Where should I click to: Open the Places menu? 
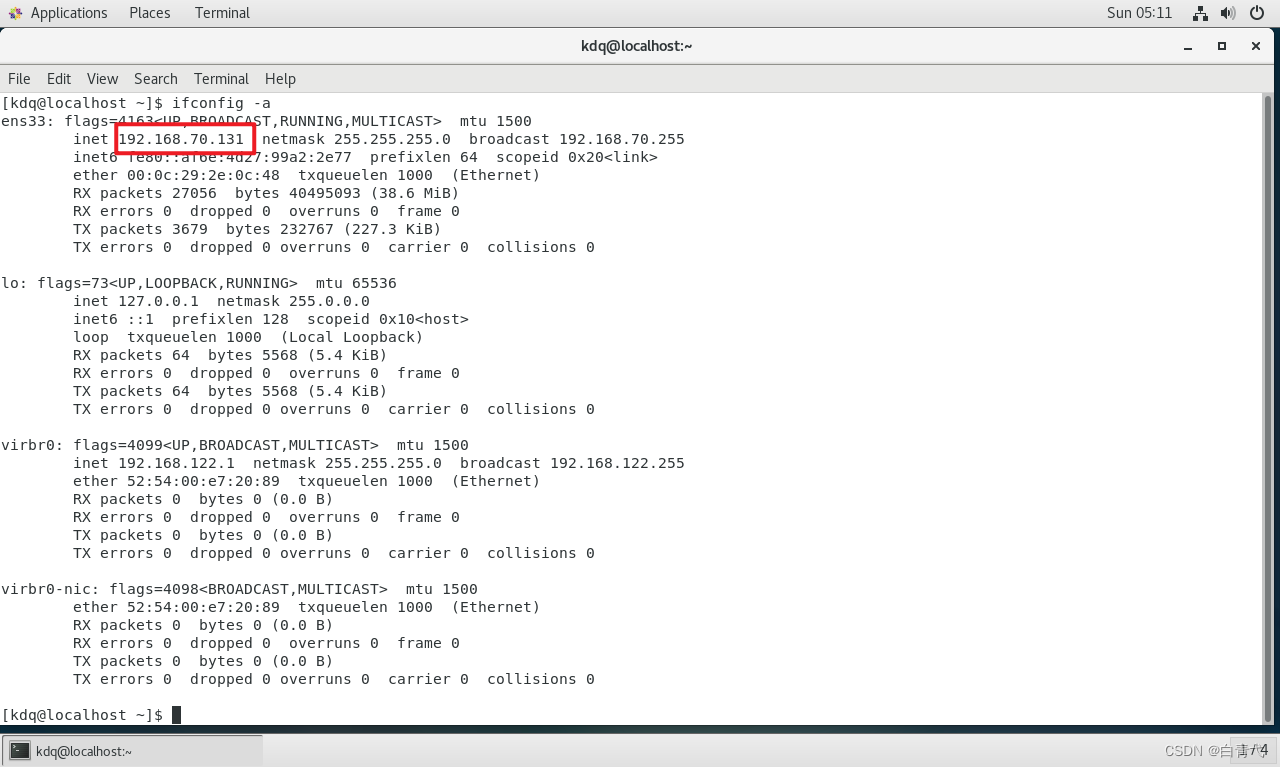pyautogui.click(x=149, y=13)
